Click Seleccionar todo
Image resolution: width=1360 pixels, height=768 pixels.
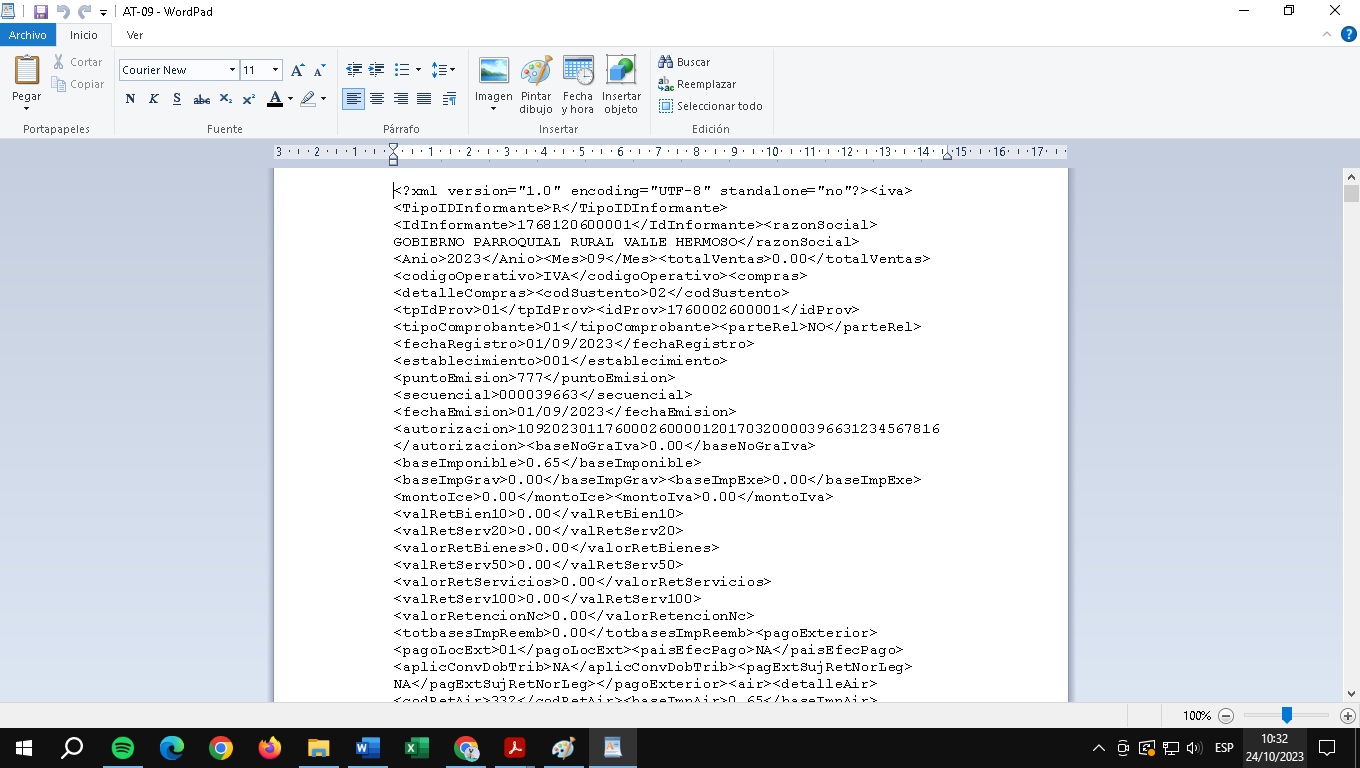(710, 106)
